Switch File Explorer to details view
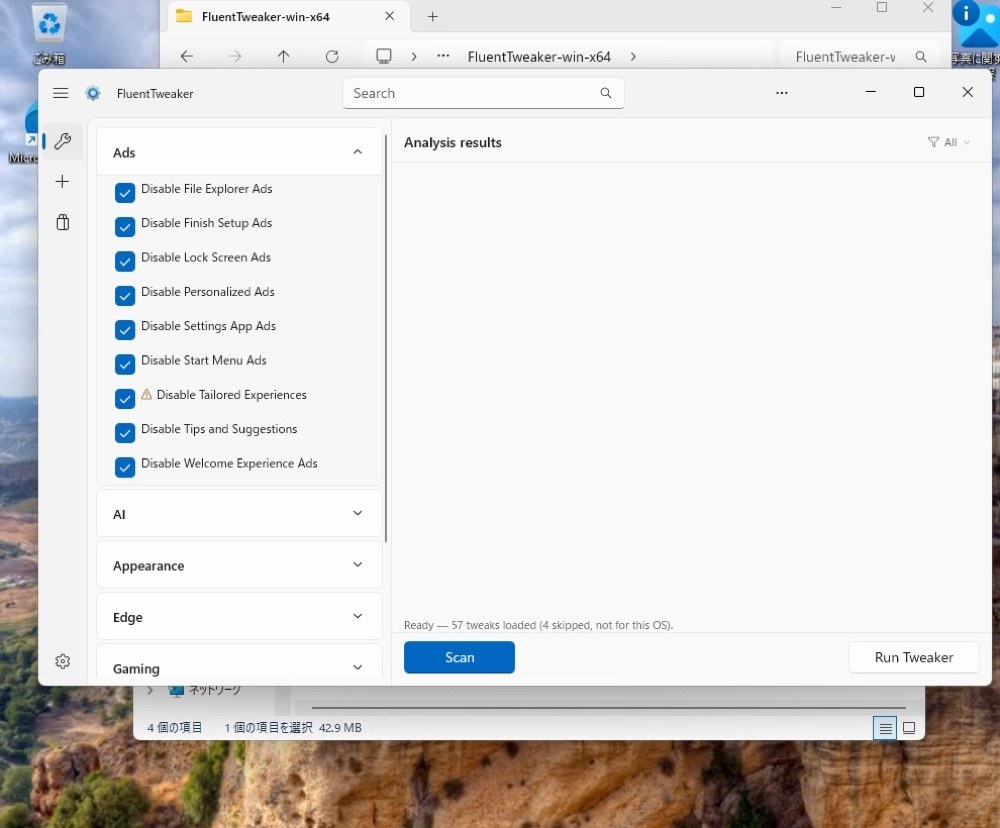Screen dimensions: 1000x828 885,728
